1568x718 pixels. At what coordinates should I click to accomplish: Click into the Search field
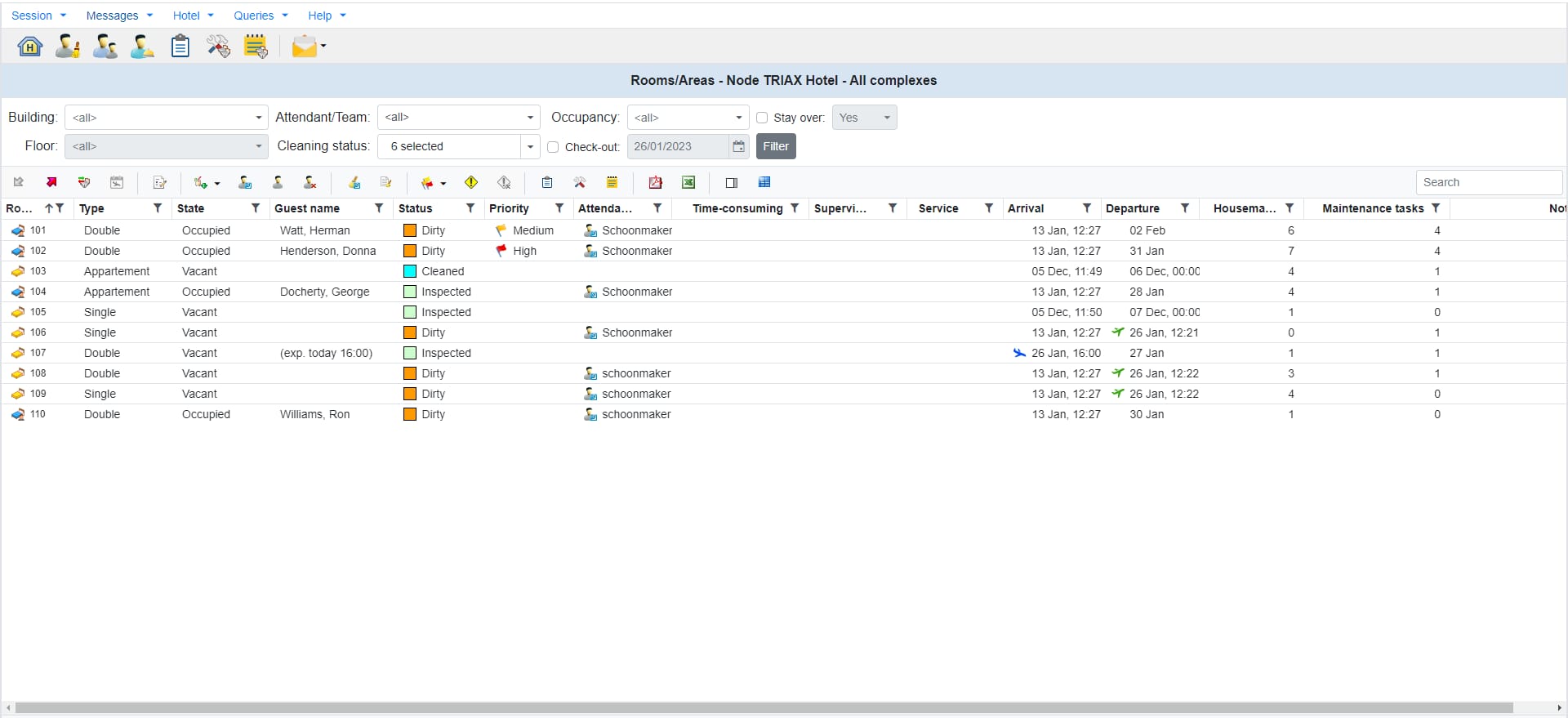point(1488,182)
